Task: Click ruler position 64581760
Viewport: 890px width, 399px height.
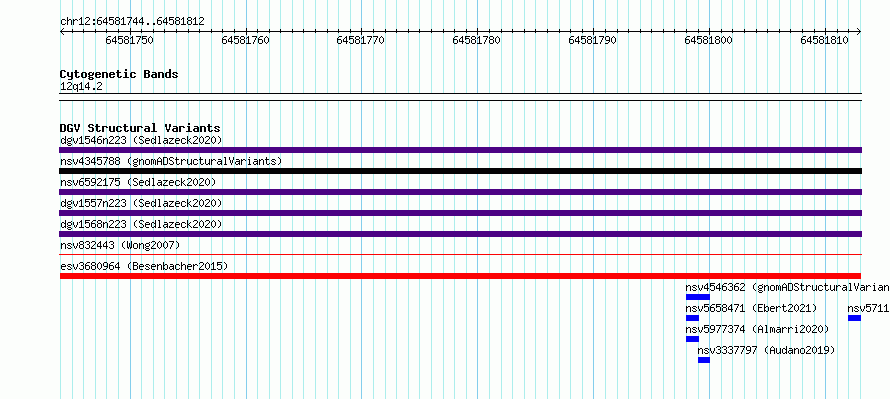Action: pyautogui.click(x=246, y=40)
